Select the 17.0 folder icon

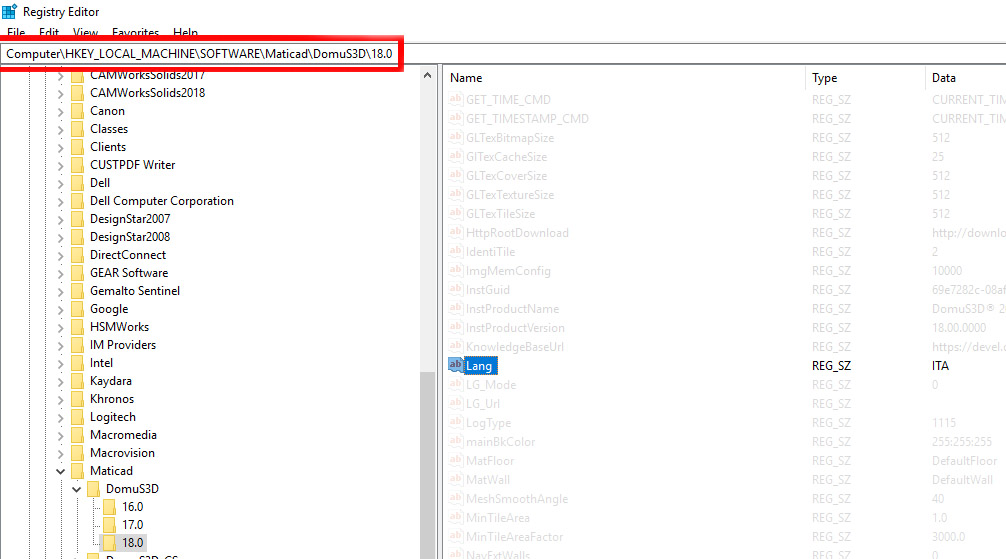pos(110,524)
